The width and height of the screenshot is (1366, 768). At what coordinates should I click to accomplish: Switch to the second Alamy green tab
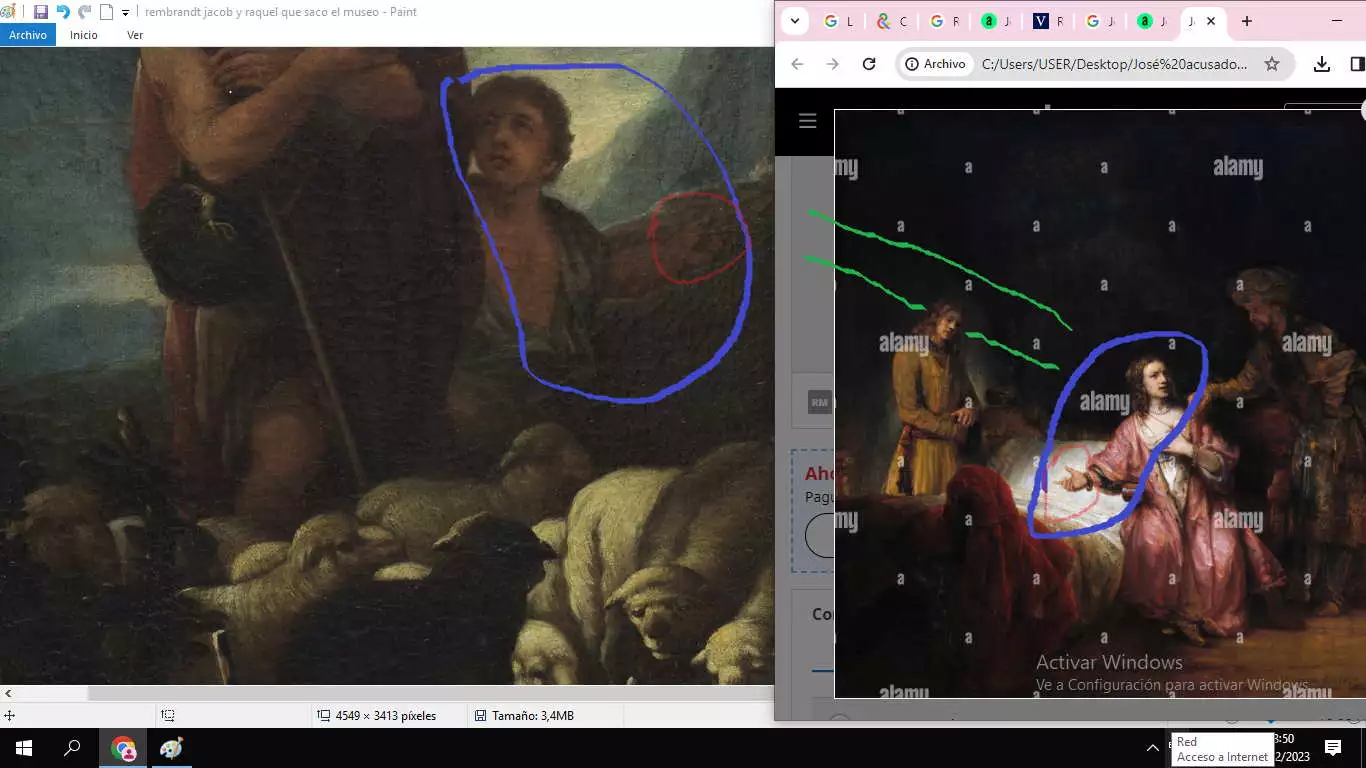pos(1153,21)
